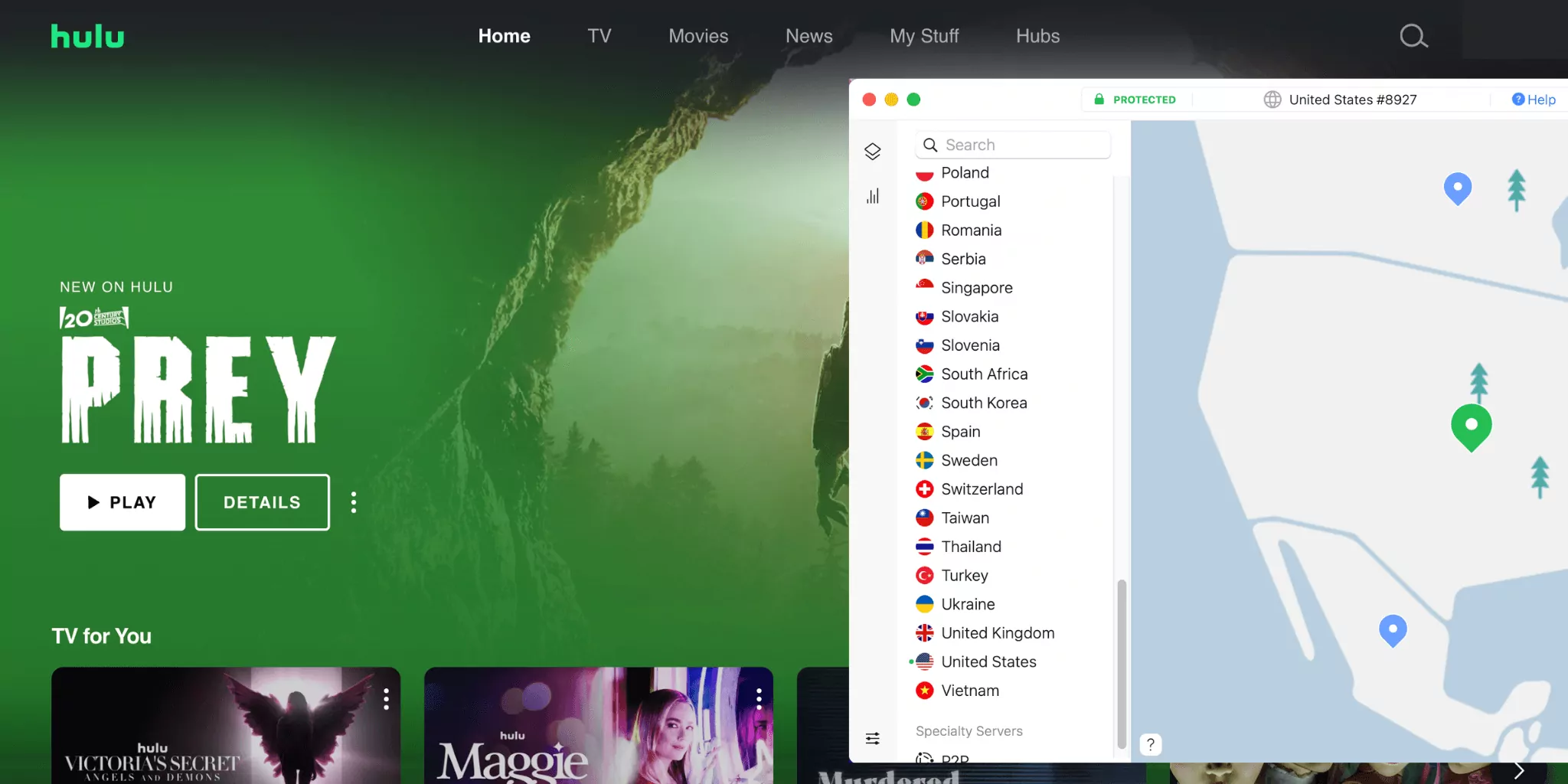This screenshot has width=1568, height=784.
Task: Open the VPN statistics bars icon
Action: [x=873, y=196]
